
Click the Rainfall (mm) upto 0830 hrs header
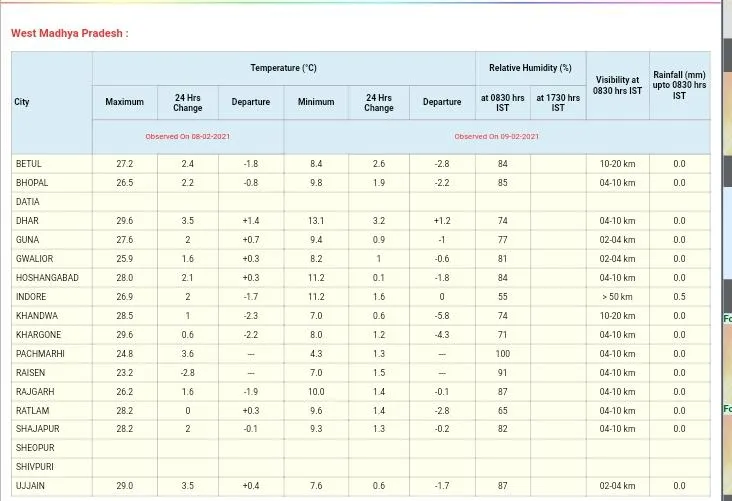tap(679, 85)
